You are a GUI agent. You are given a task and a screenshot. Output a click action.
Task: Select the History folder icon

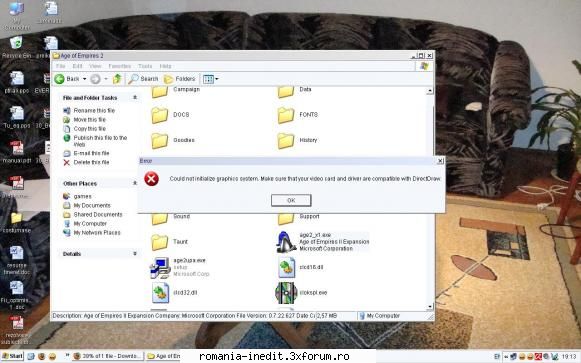[x=286, y=141]
